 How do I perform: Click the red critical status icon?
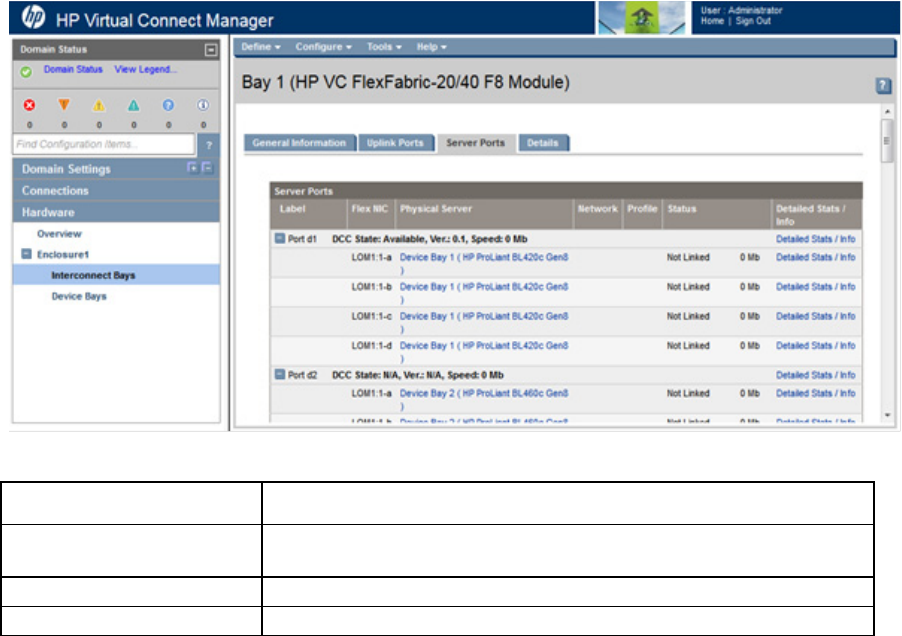(29, 105)
